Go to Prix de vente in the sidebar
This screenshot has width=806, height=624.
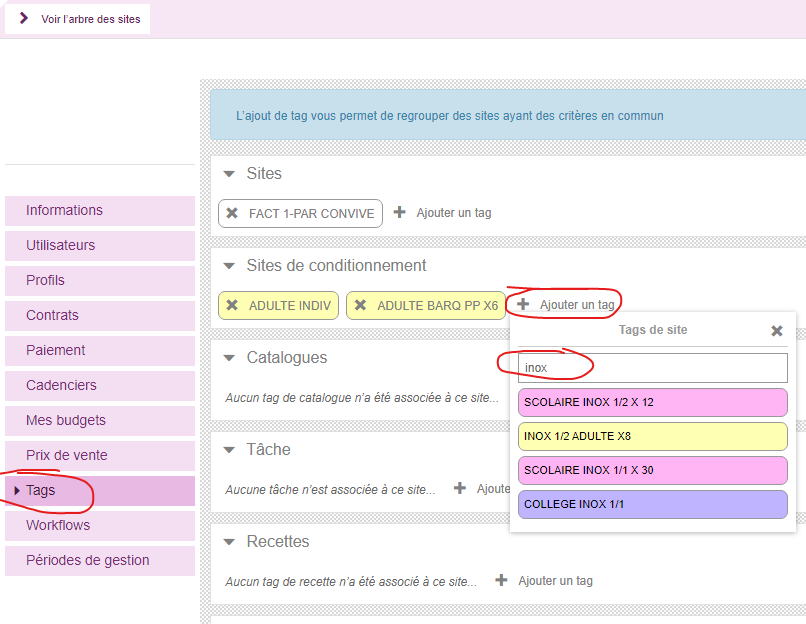pyautogui.click(x=100, y=455)
